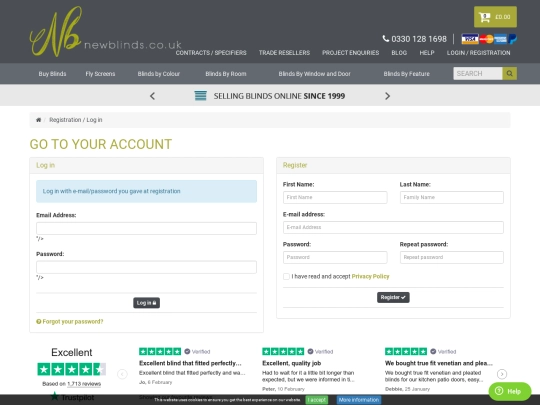Expand the Fly Screens menu
The image size is (540, 405).
tap(100, 74)
